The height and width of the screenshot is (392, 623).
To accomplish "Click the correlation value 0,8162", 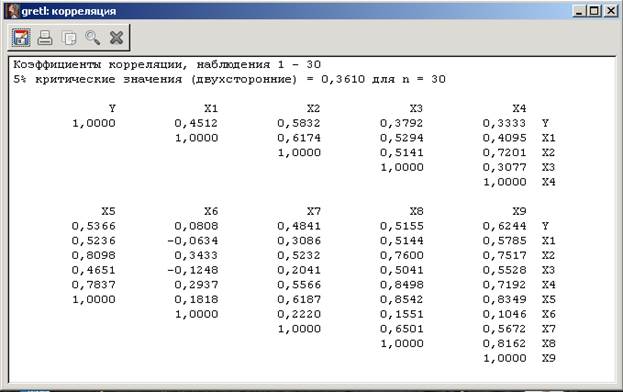I will [505, 344].
